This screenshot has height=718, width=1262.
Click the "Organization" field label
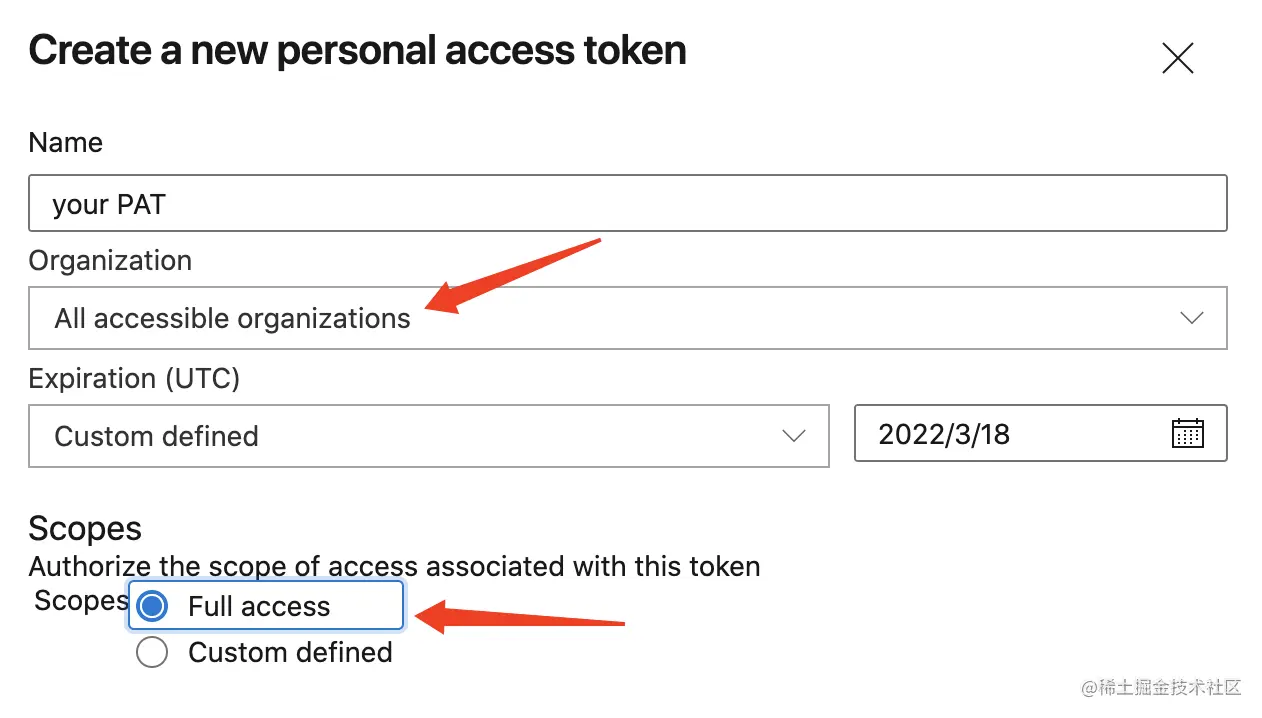110,261
